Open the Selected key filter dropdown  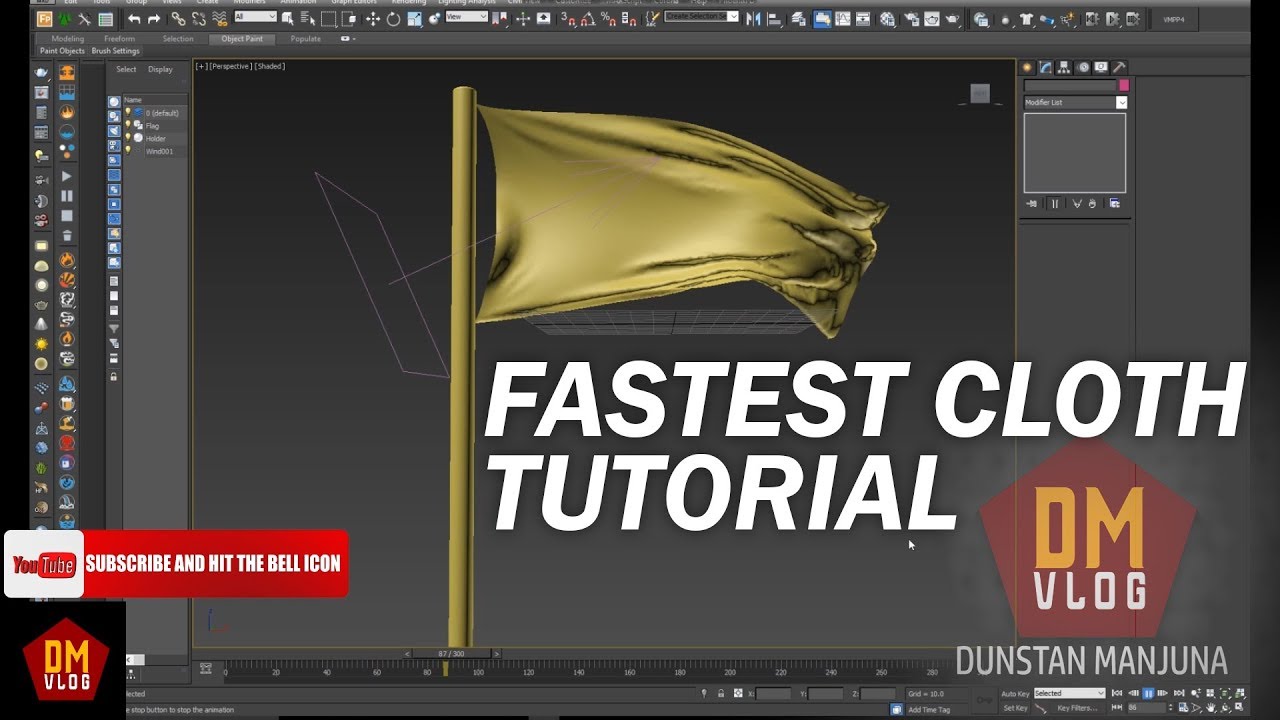(1069, 693)
